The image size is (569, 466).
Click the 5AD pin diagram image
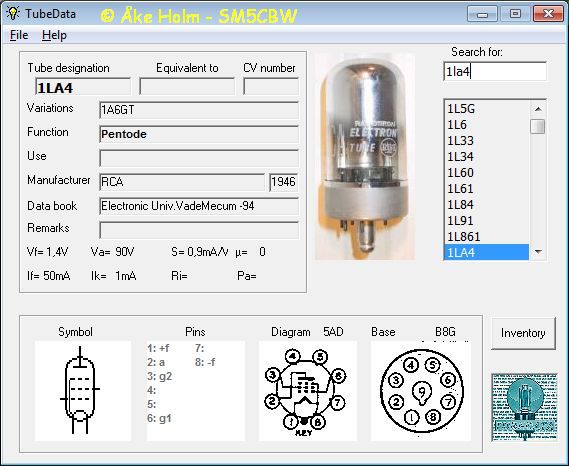click(x=307, y=391)
